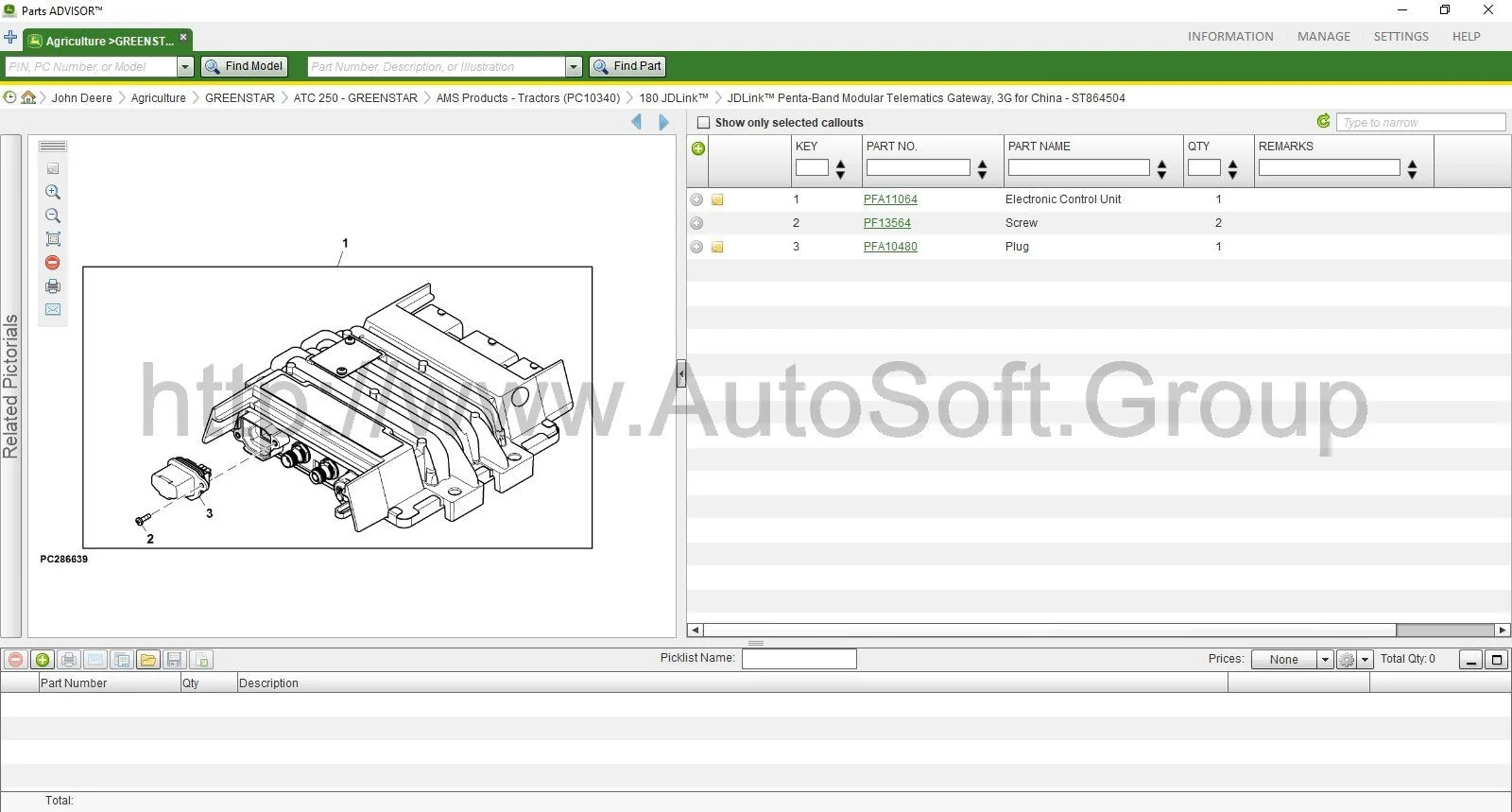Click the green refresh icon above parts table

click(1323, 121)
